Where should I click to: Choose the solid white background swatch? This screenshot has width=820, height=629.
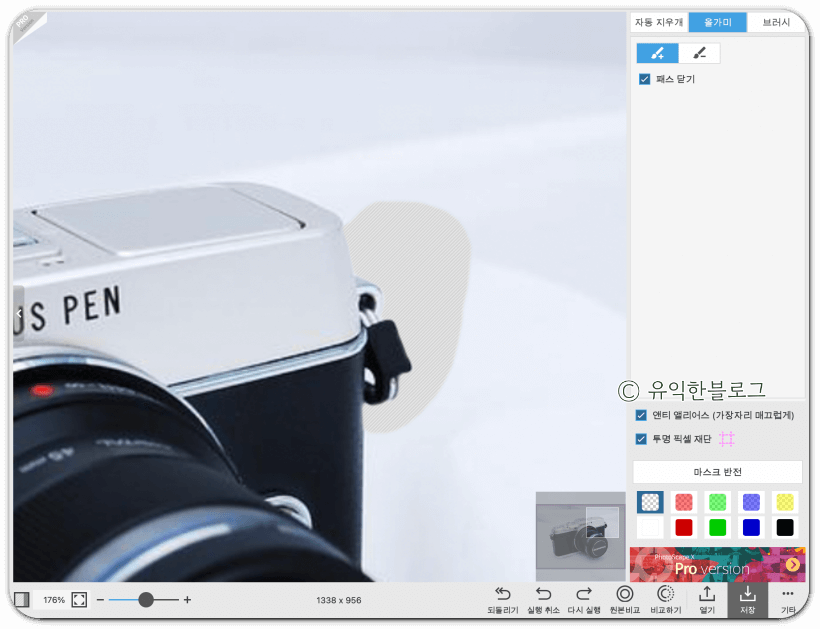point(650,528)
